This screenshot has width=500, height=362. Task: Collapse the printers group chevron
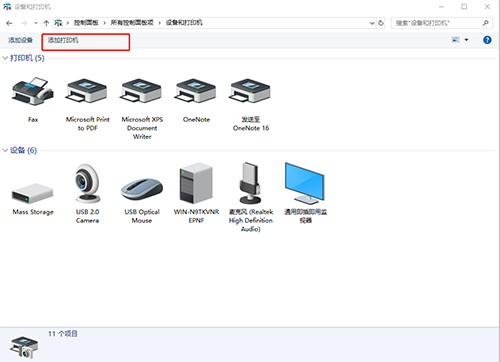tap(5, 58)
